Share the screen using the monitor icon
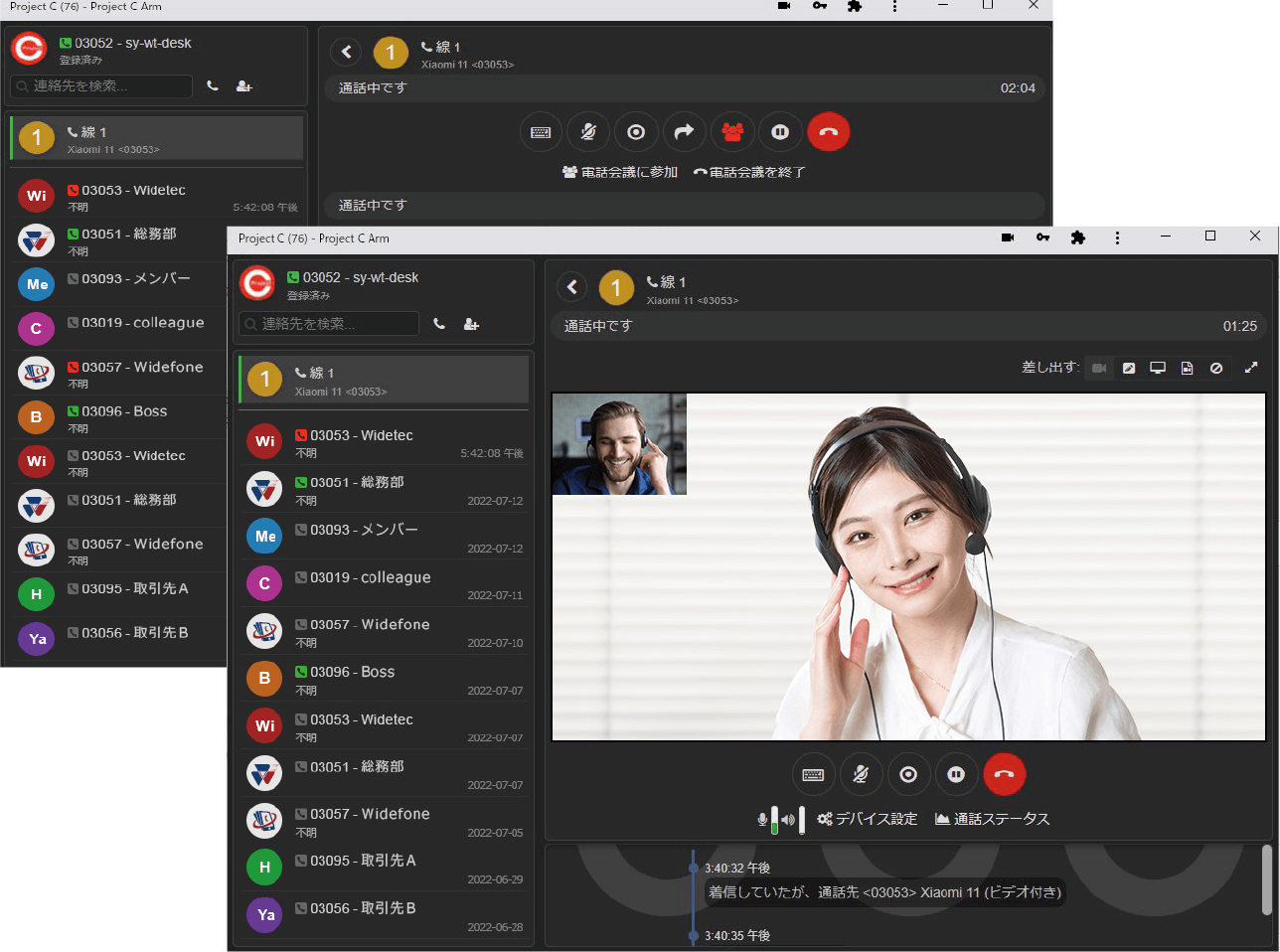The width and height of the screenshot is (1280, 952). [x=1158, y=368]
